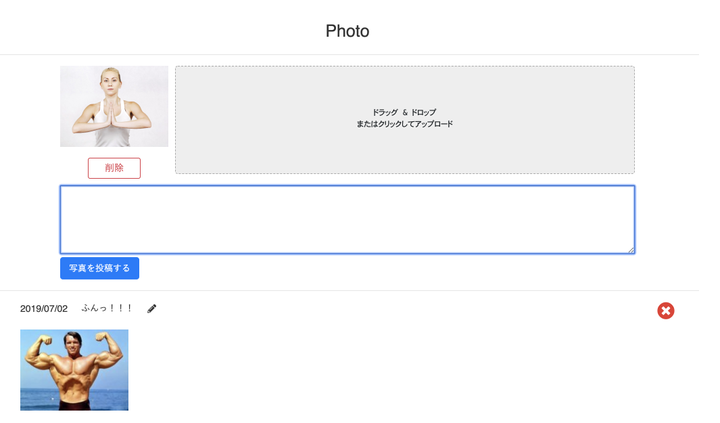Open the flexing bodybuilder photo thumbnail
Image resolution: width=720 pixels, height=423 pixels.
point(74,370)
